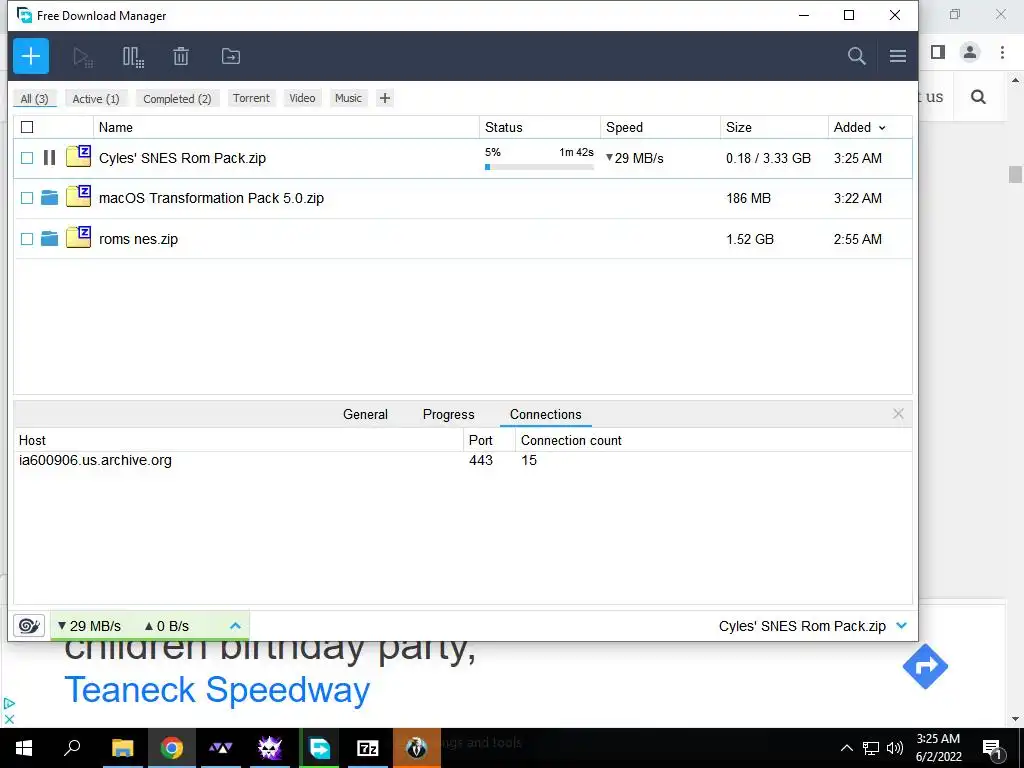Toggle the browser side panel icon
The image size is (1024, 768).
point(938,52)
